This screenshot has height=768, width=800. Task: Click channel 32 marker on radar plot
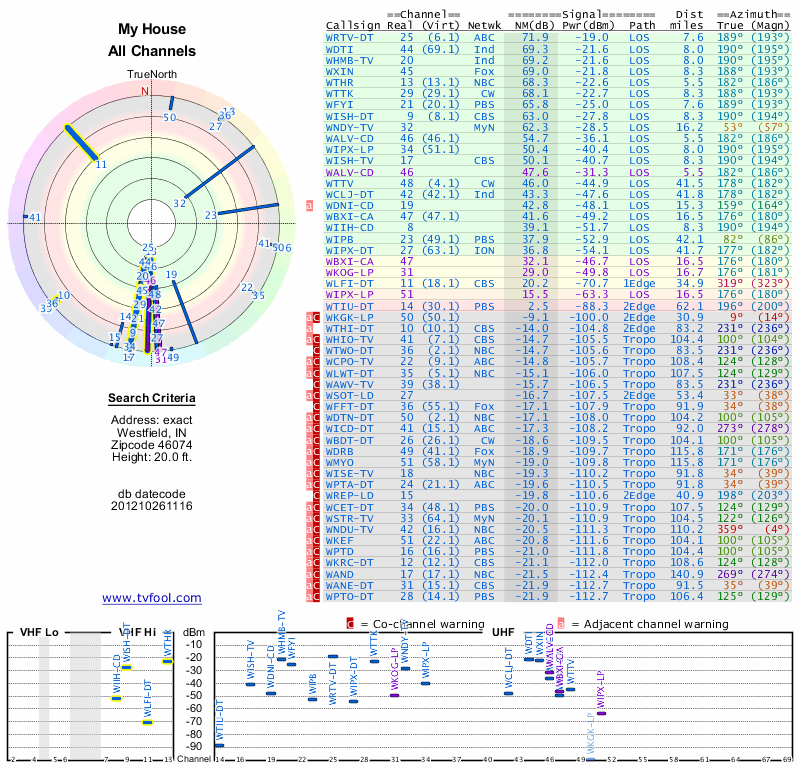(219, 171)
